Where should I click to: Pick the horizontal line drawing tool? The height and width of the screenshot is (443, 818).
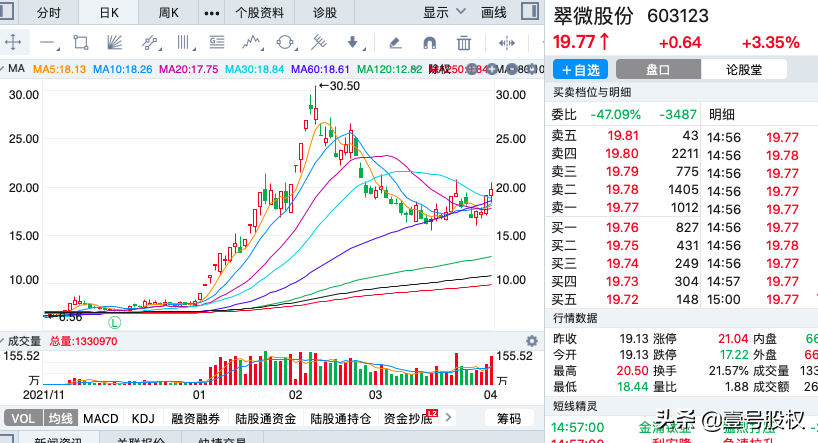[49, 43]
